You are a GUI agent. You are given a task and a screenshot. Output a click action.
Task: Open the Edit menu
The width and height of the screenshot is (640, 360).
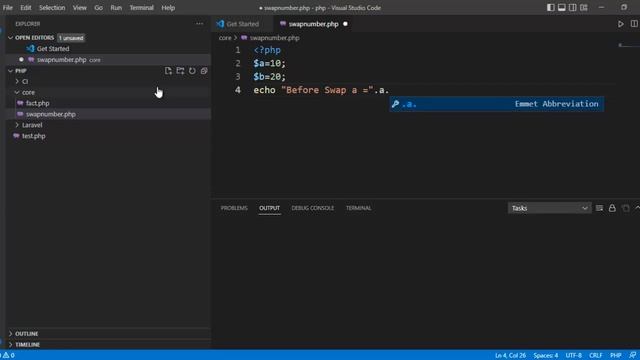[26, 8]
